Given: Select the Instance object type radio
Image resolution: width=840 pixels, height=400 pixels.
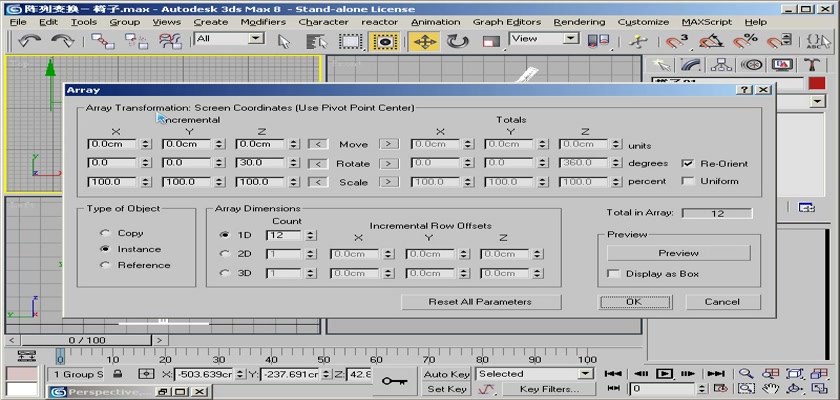Looking at the screenshot, I should click(x=105, y=249).
